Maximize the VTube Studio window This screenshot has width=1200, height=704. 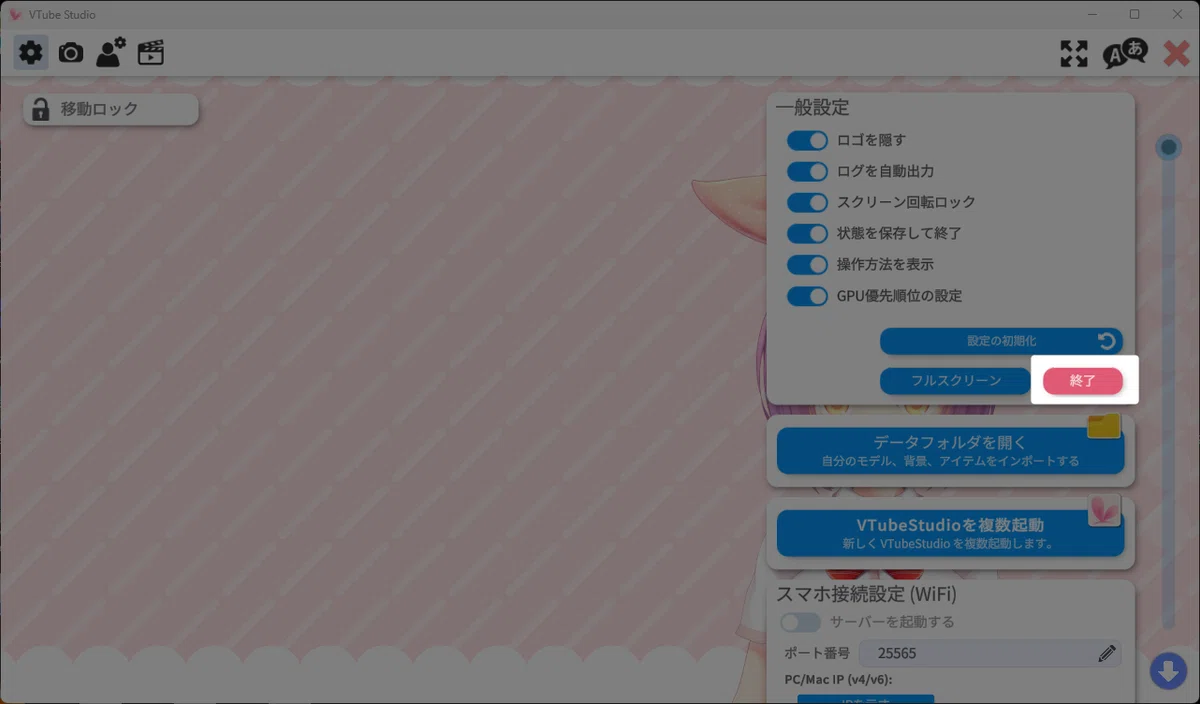[1134, 14]
